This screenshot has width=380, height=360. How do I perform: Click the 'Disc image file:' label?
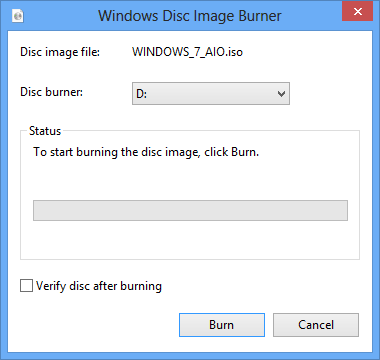(x=60, y=52)
